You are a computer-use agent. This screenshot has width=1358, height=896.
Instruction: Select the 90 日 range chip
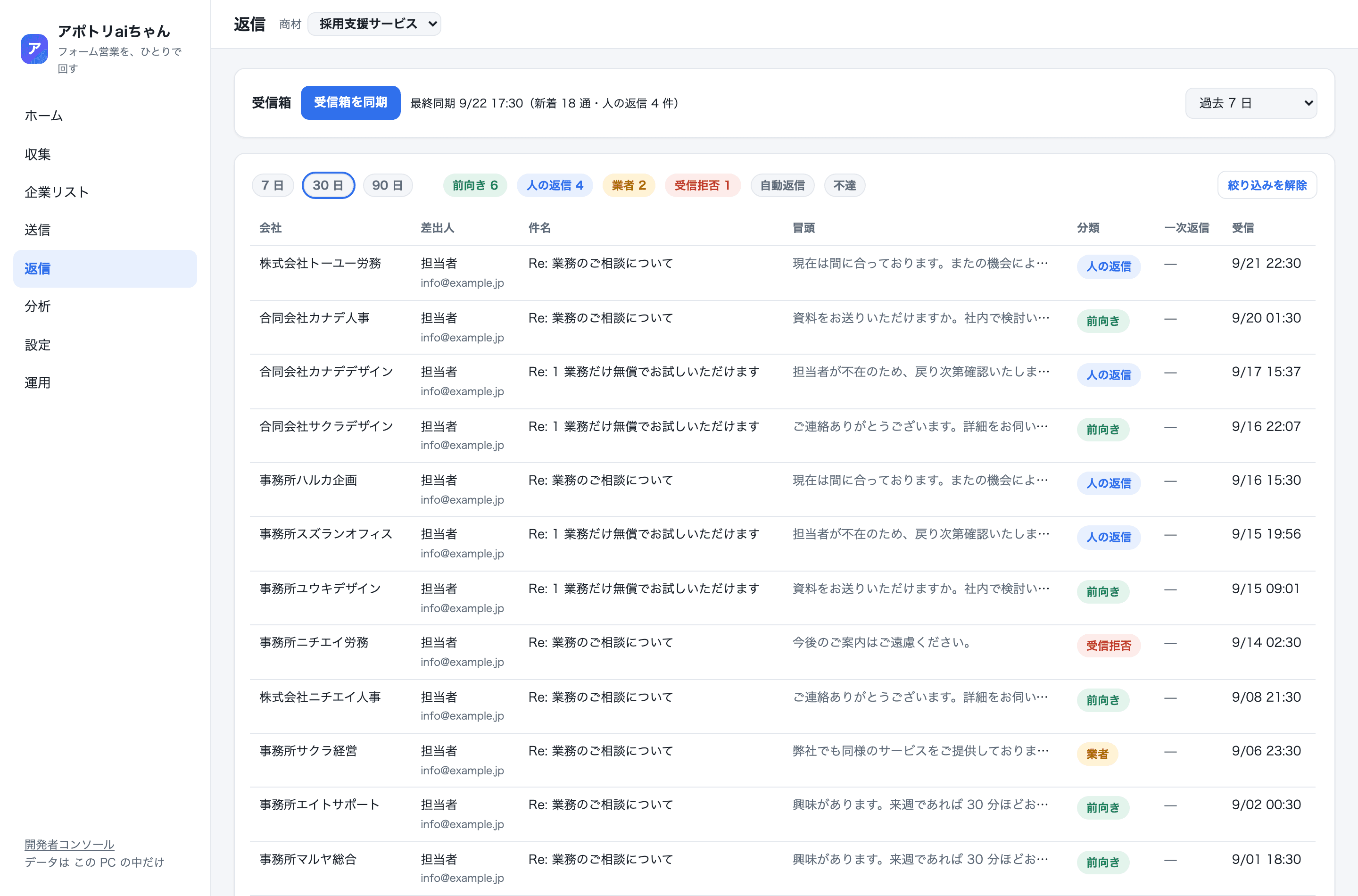tap(387, 185)
